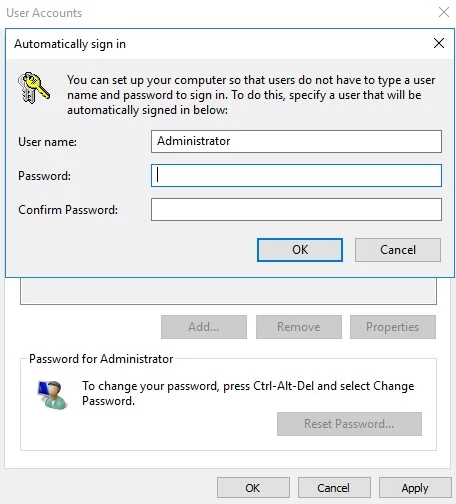
Task: Click the Reset Password... button
Action: point(349,424)
